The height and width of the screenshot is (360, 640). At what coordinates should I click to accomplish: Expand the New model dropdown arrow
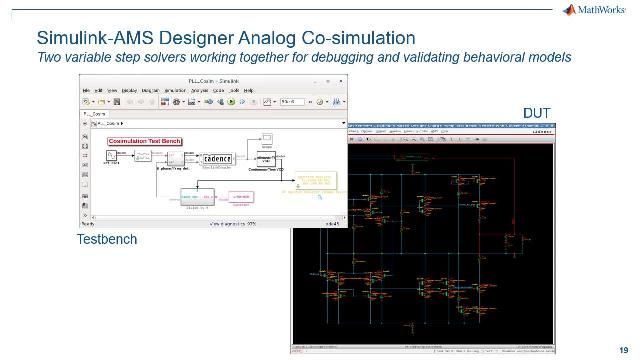(93, 102)
